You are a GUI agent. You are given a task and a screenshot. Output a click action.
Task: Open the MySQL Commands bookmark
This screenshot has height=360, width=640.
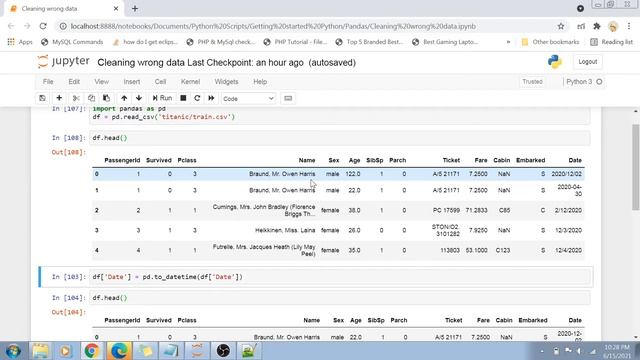(x=72, y=42)
